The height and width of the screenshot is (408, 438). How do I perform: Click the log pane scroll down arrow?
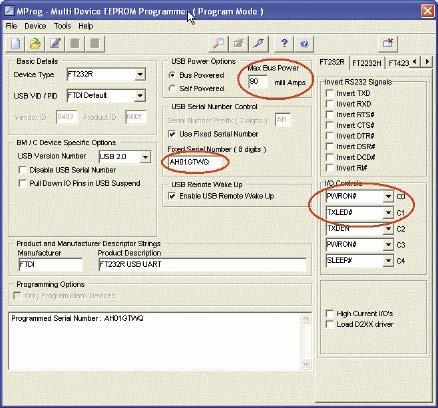click(305, 364)
